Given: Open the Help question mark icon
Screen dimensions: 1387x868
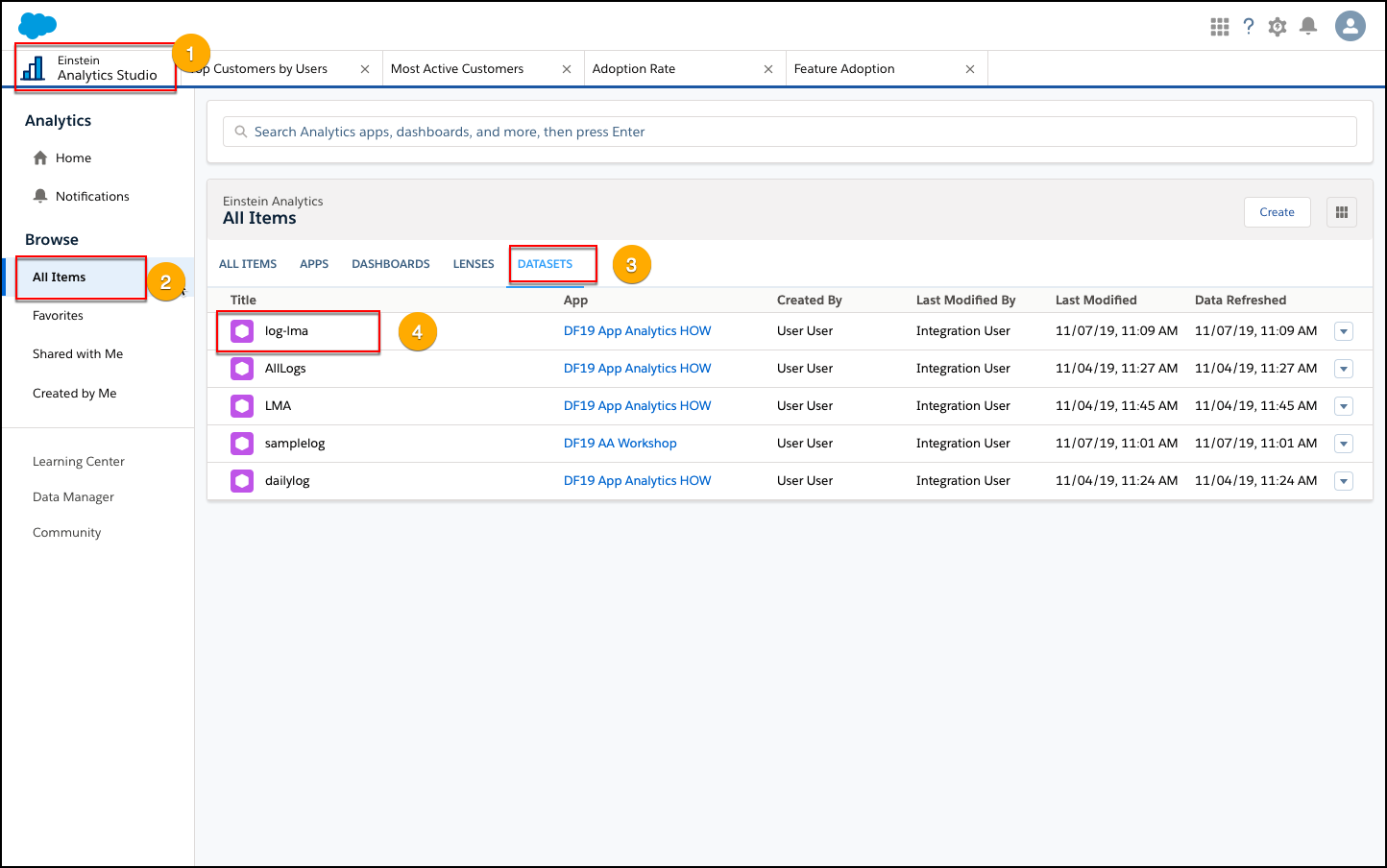Looking at the screenshot, I should click(1249, 27).
